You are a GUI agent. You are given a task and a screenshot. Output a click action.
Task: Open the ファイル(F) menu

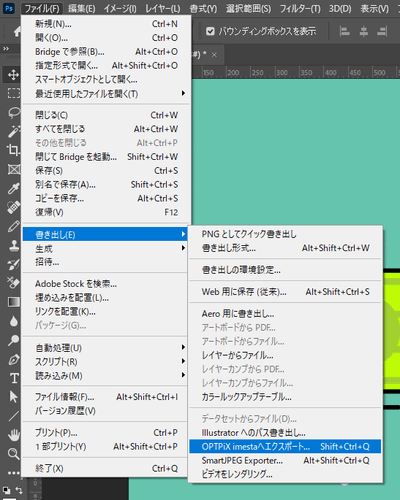click(x=42, y=8)
